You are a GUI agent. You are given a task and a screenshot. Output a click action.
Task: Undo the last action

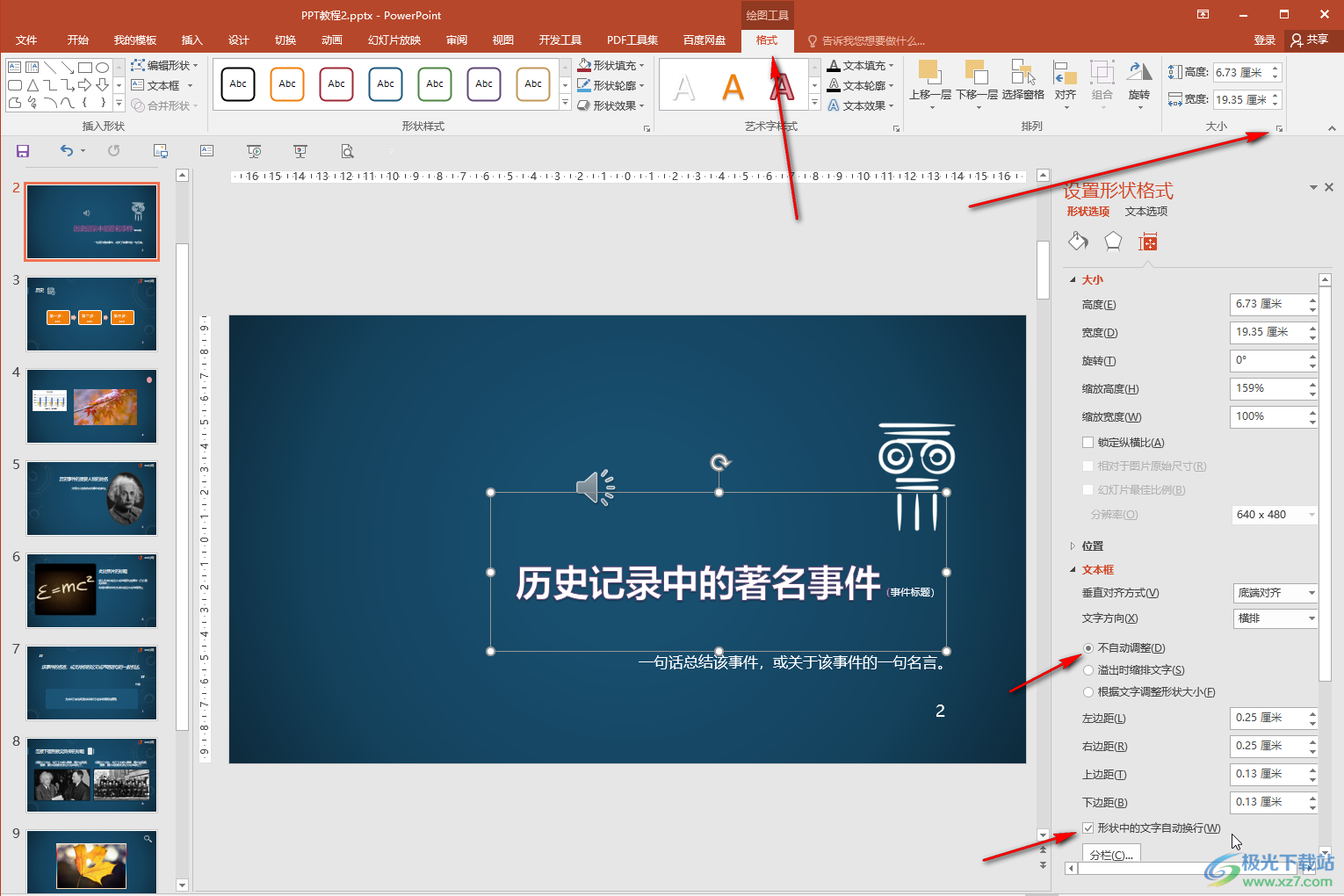tap(67, 151)
